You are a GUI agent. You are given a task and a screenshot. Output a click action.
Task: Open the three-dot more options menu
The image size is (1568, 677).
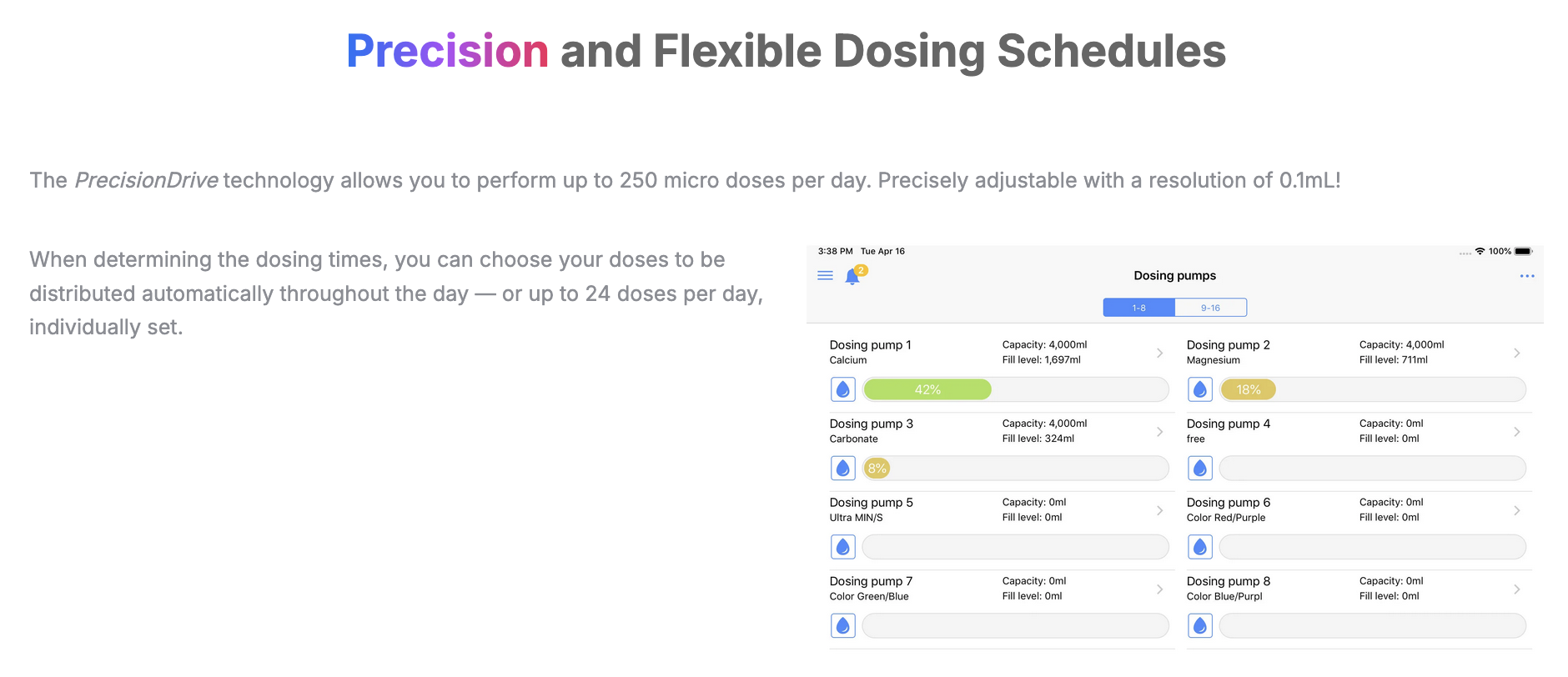tap(1526, 276)
